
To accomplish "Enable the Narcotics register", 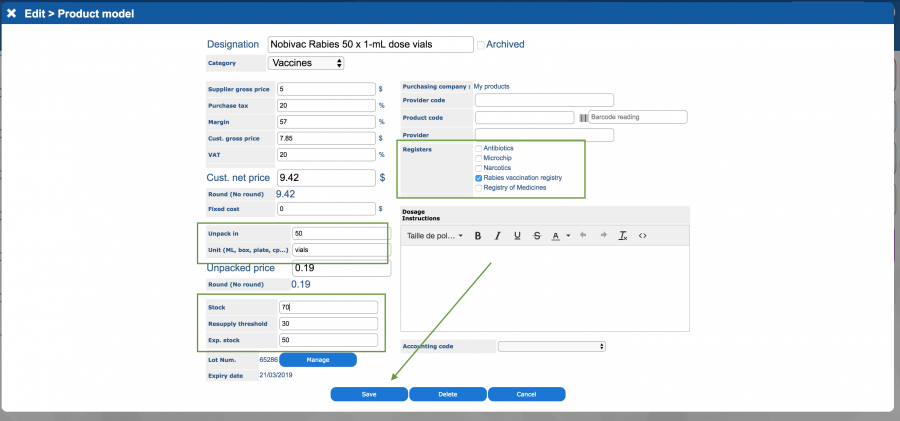I will click(x=479, y=168).
